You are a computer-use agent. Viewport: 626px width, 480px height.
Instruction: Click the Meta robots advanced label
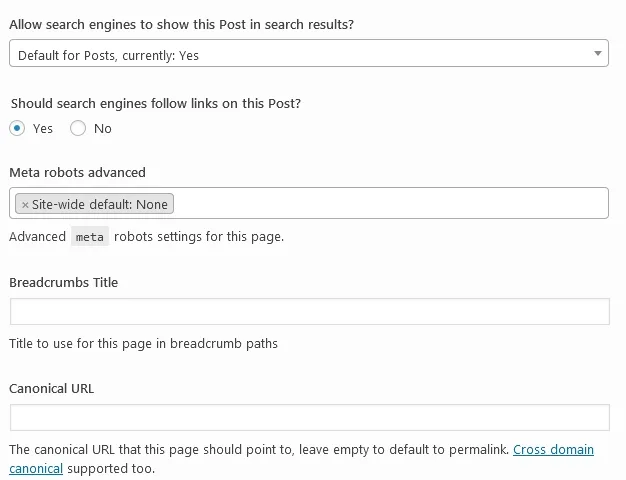[77, 173]
